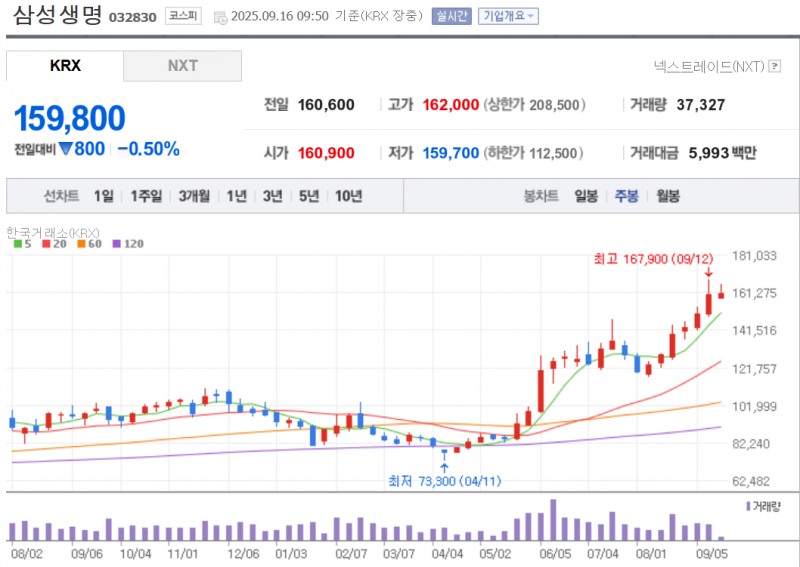Click the NXT help question mark icon
Image resolution: width=800 pixels, height=567 pixels.
pos(774,66)
